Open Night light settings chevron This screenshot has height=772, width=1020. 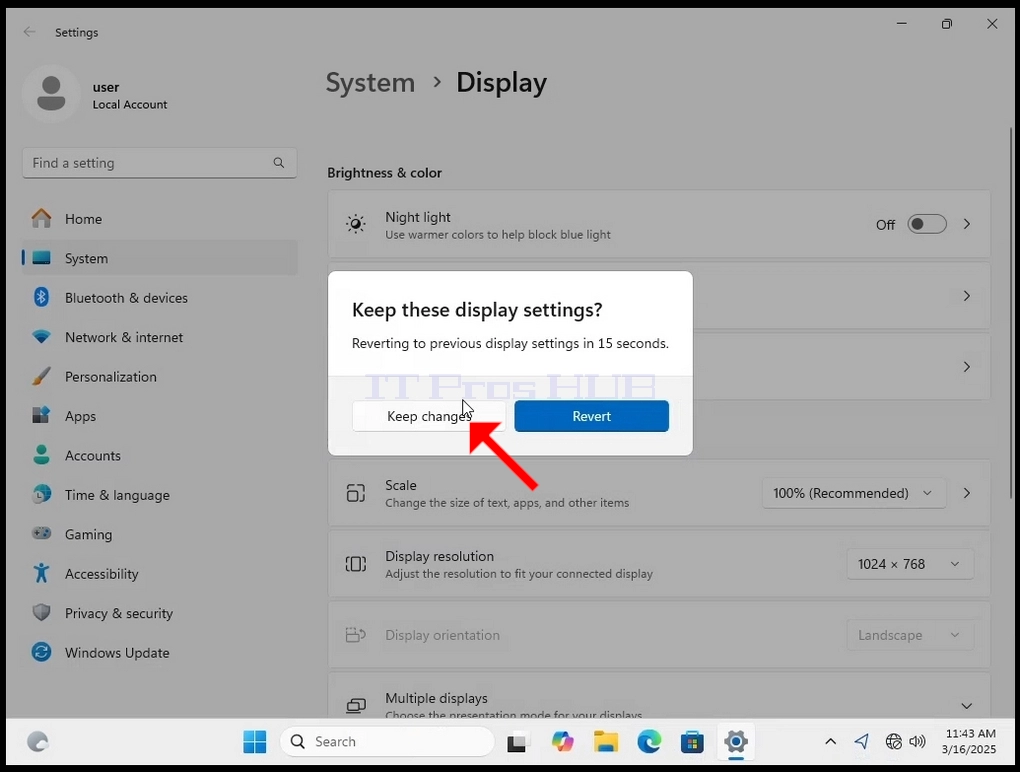click(967, 224)
